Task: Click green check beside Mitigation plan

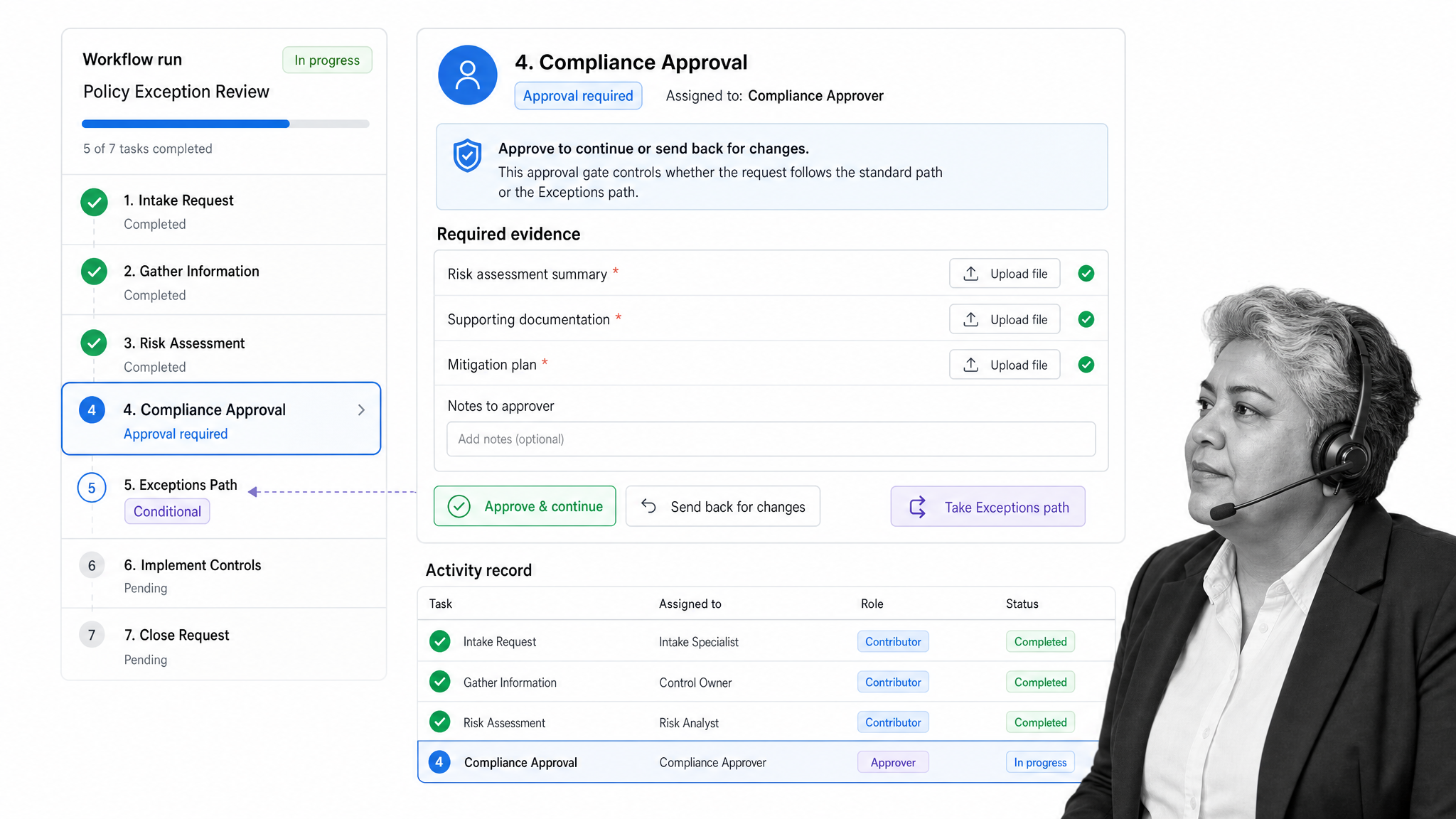Action: point(1086,365)
